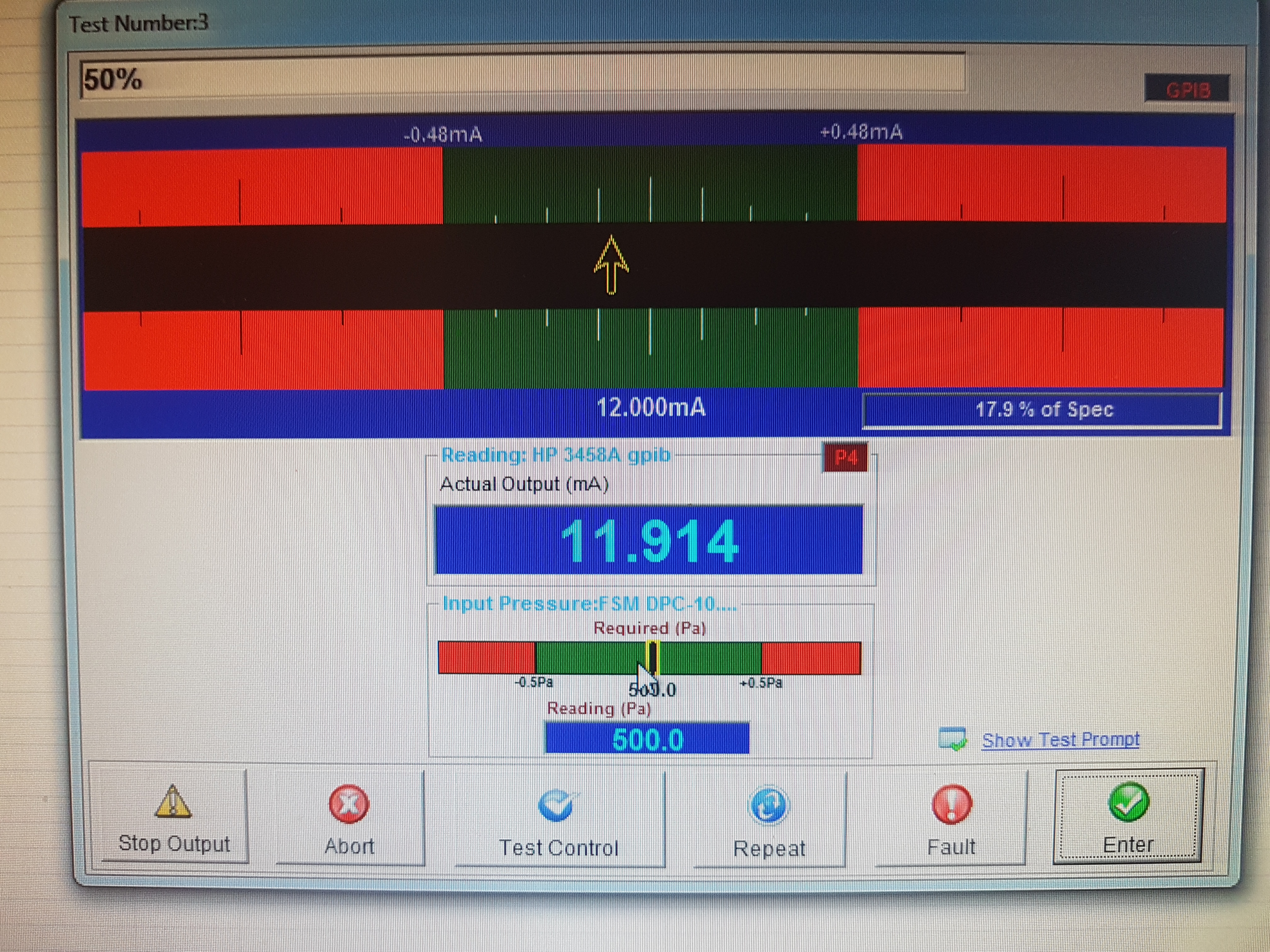Click the +0.48mA upper limit label
Screen dimensions: 1270x952
coord(861,132)
